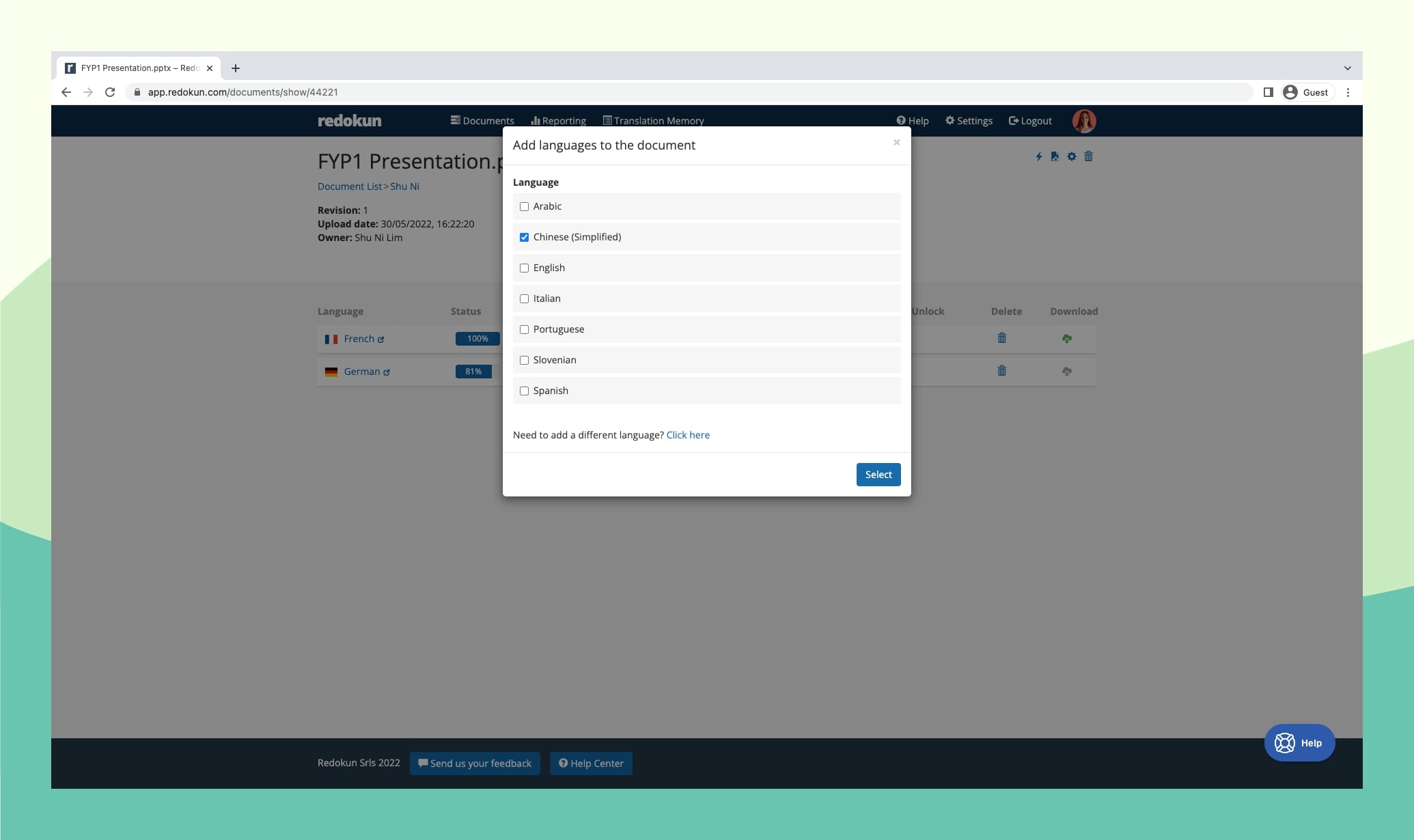This screenshot has height=840, width=1414.
Task: Click the trash icon next to document title
Action: [1089, 156]
